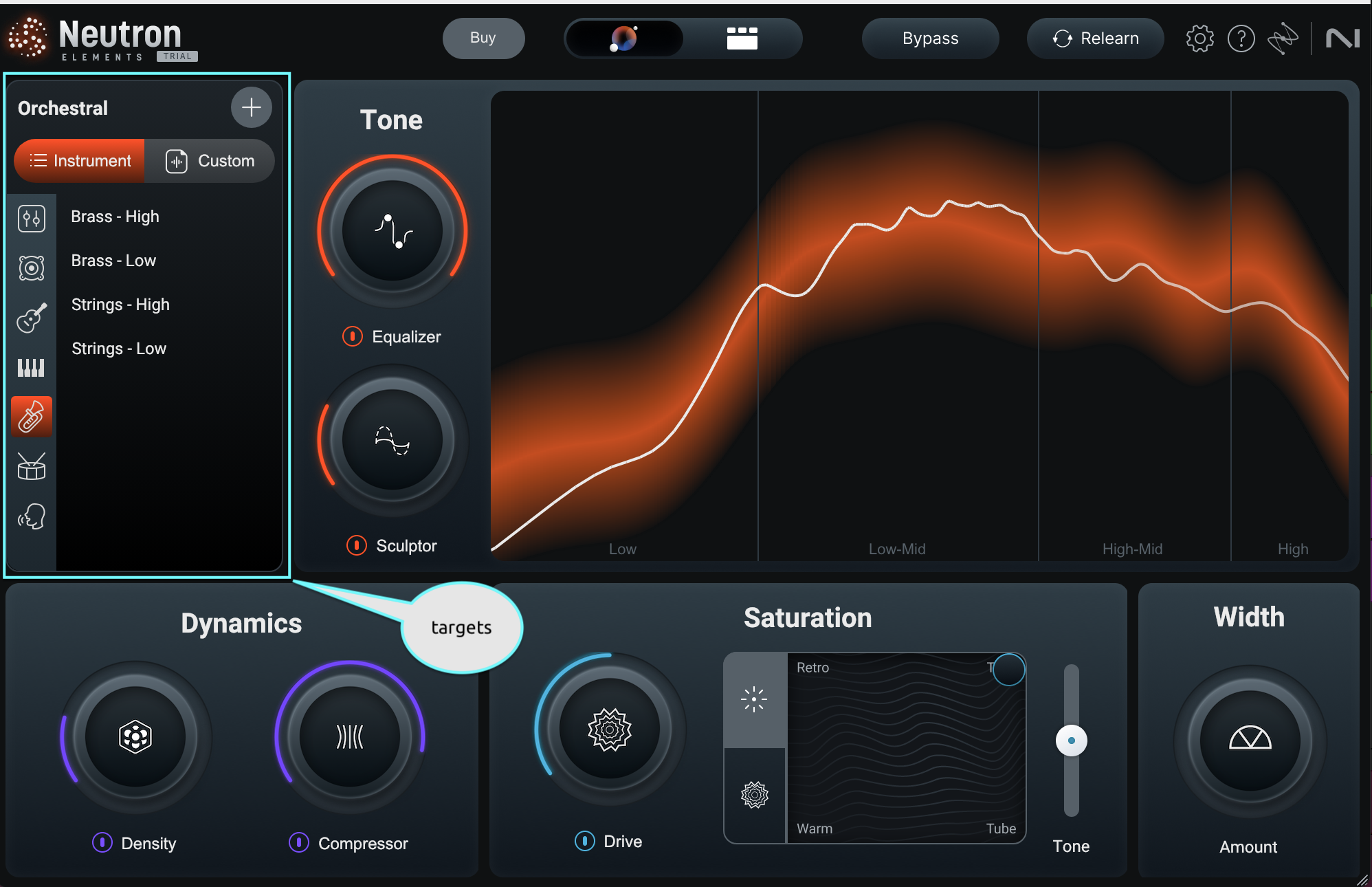Click the Warm corner of saturation pad
The height and width of the screenshot is (887, 1372).
click(x=815, y=829)
